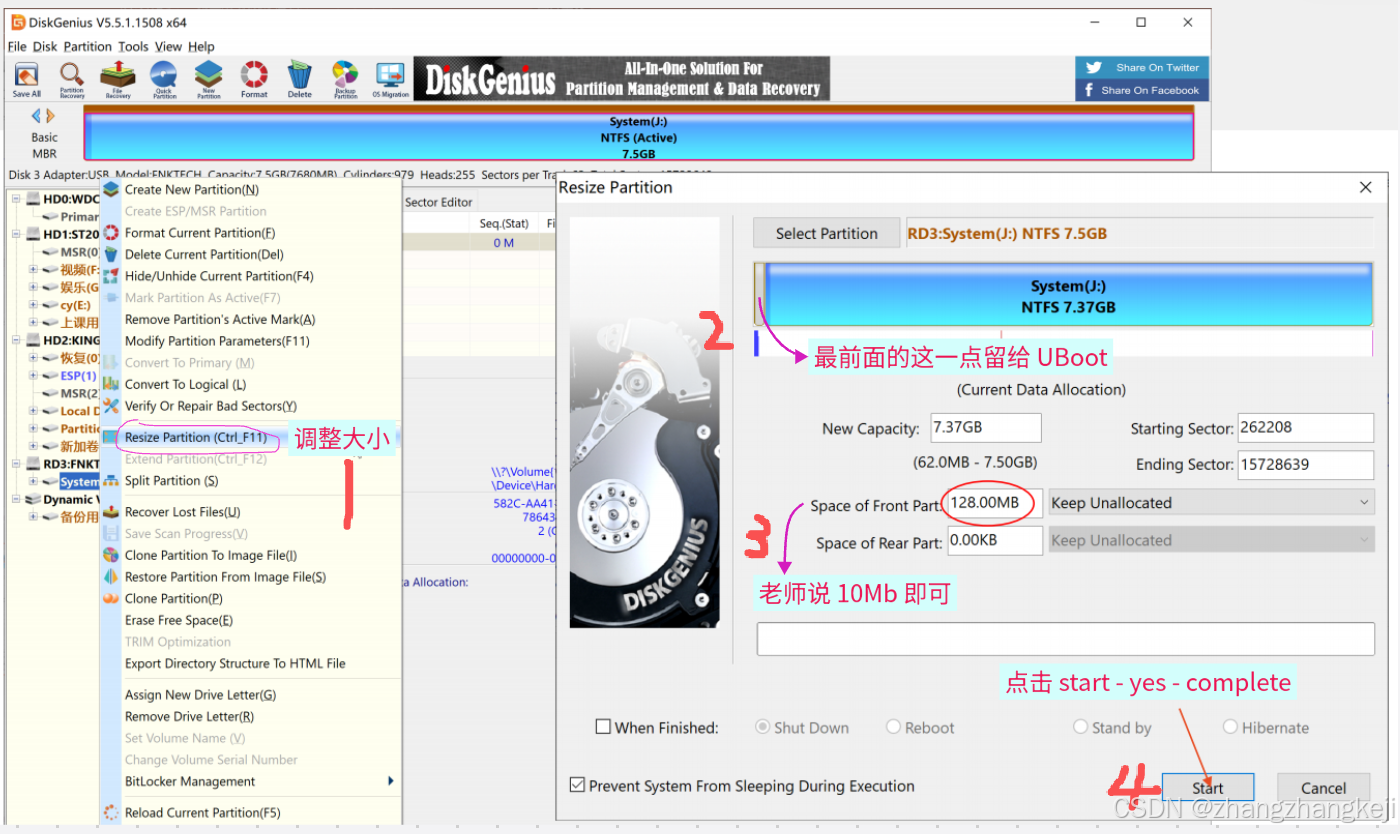The image size is (1400, 834).
Task: Click Cancel in the Resize Partition dialog
Action: (1323, 788)
